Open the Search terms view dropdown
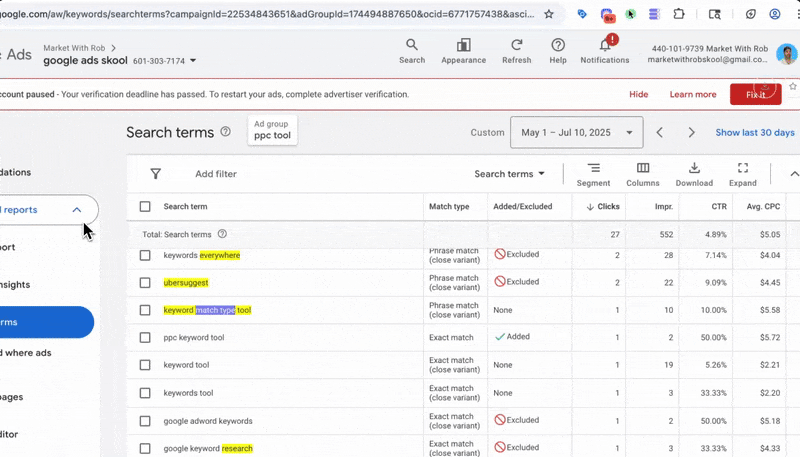Screen dimensions: 800x457 [x=509, y=174]
